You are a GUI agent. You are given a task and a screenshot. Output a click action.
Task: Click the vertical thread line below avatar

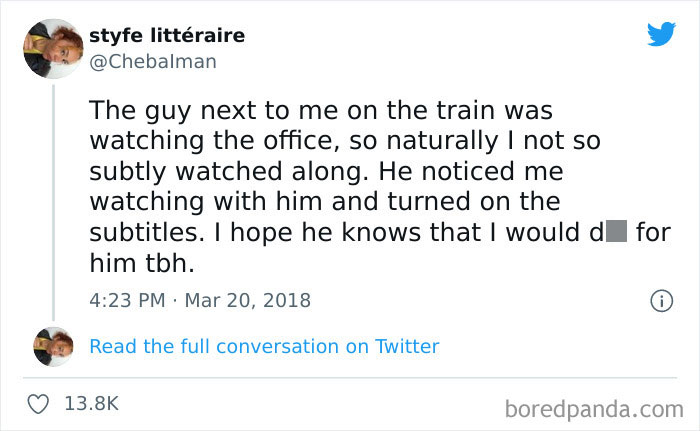pyautogui.click(x=54, y=200)
